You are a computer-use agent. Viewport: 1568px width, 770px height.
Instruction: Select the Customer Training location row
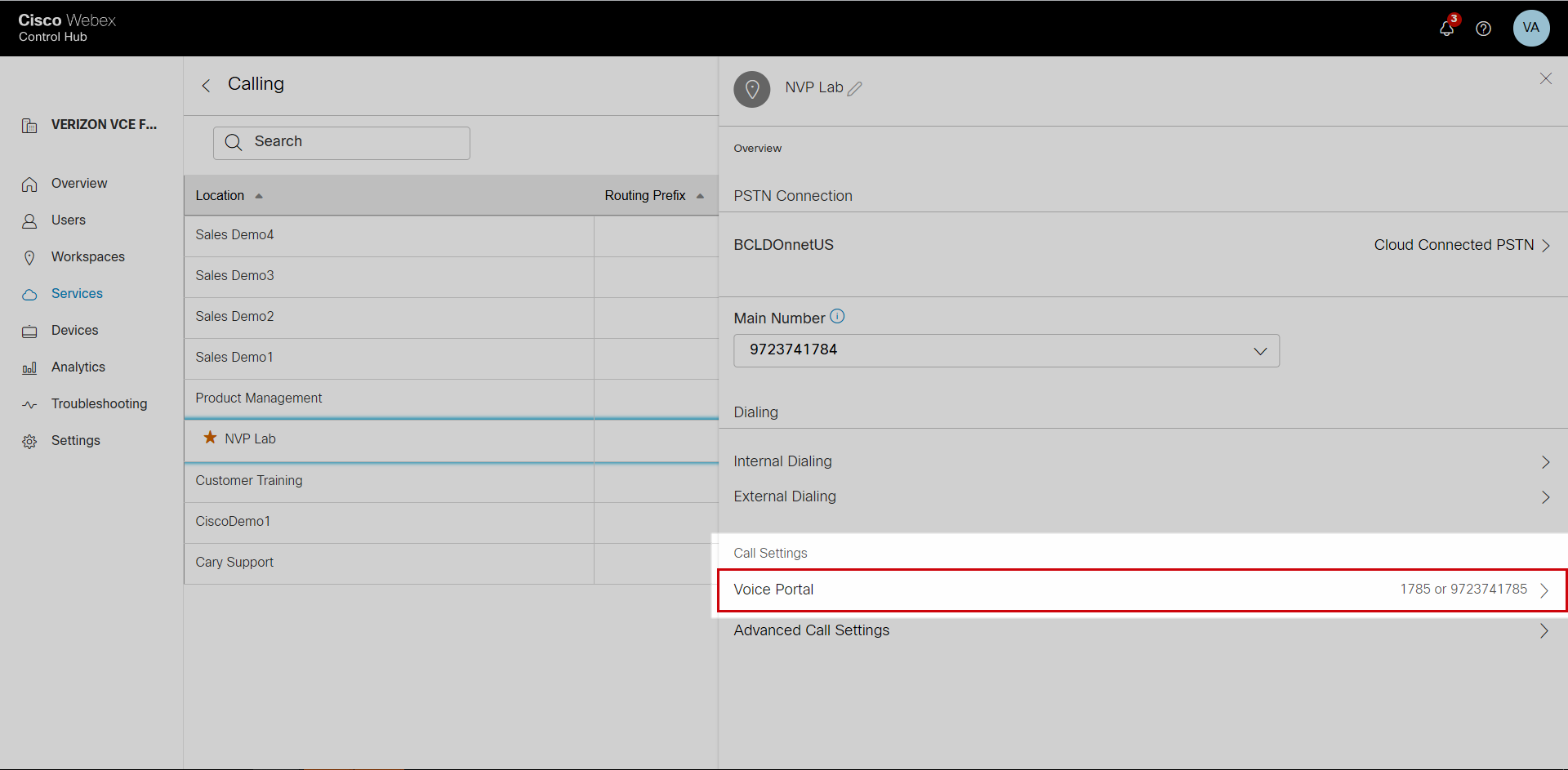pyautogui.click(x=249, y=481)
